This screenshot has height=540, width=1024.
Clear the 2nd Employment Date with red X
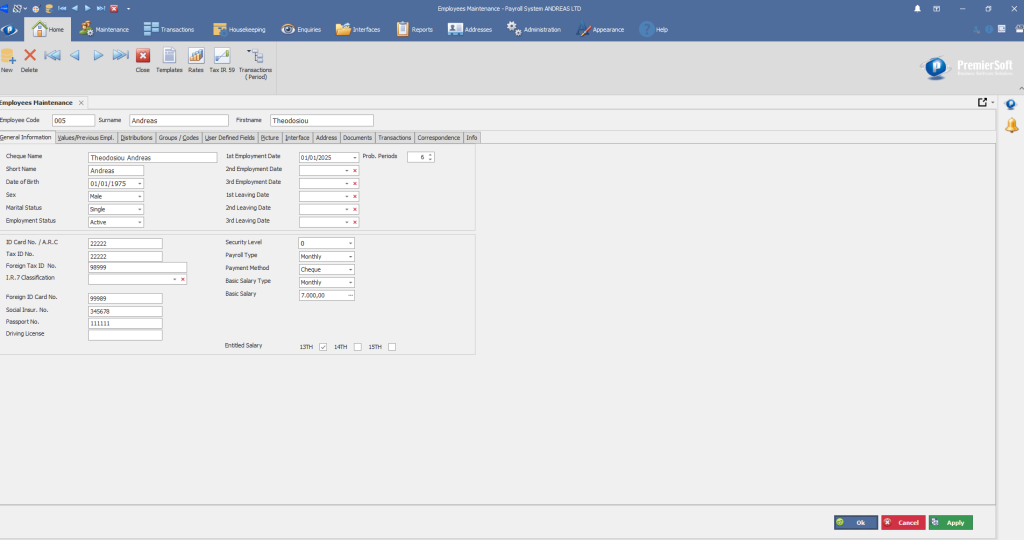coord(355,170)
